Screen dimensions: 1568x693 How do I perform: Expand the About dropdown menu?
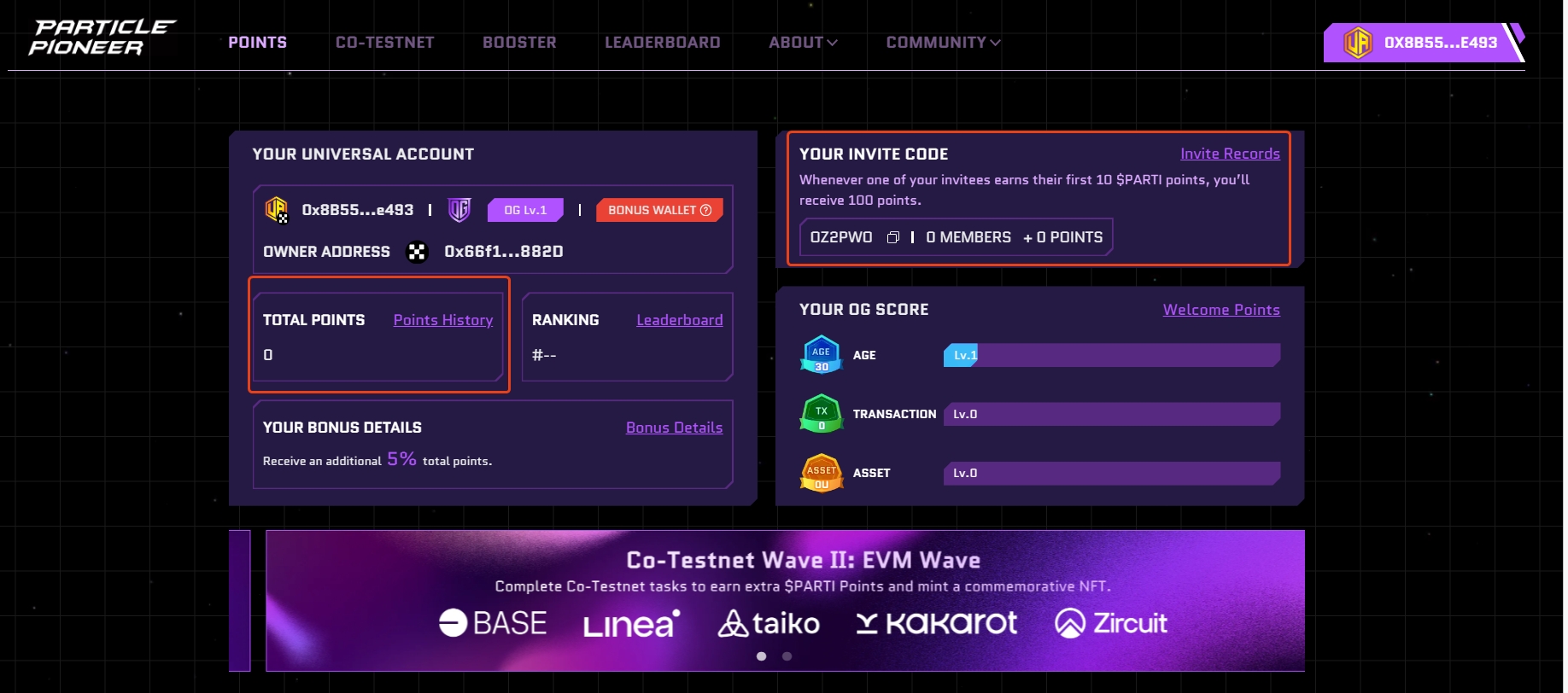coord(802,43)
